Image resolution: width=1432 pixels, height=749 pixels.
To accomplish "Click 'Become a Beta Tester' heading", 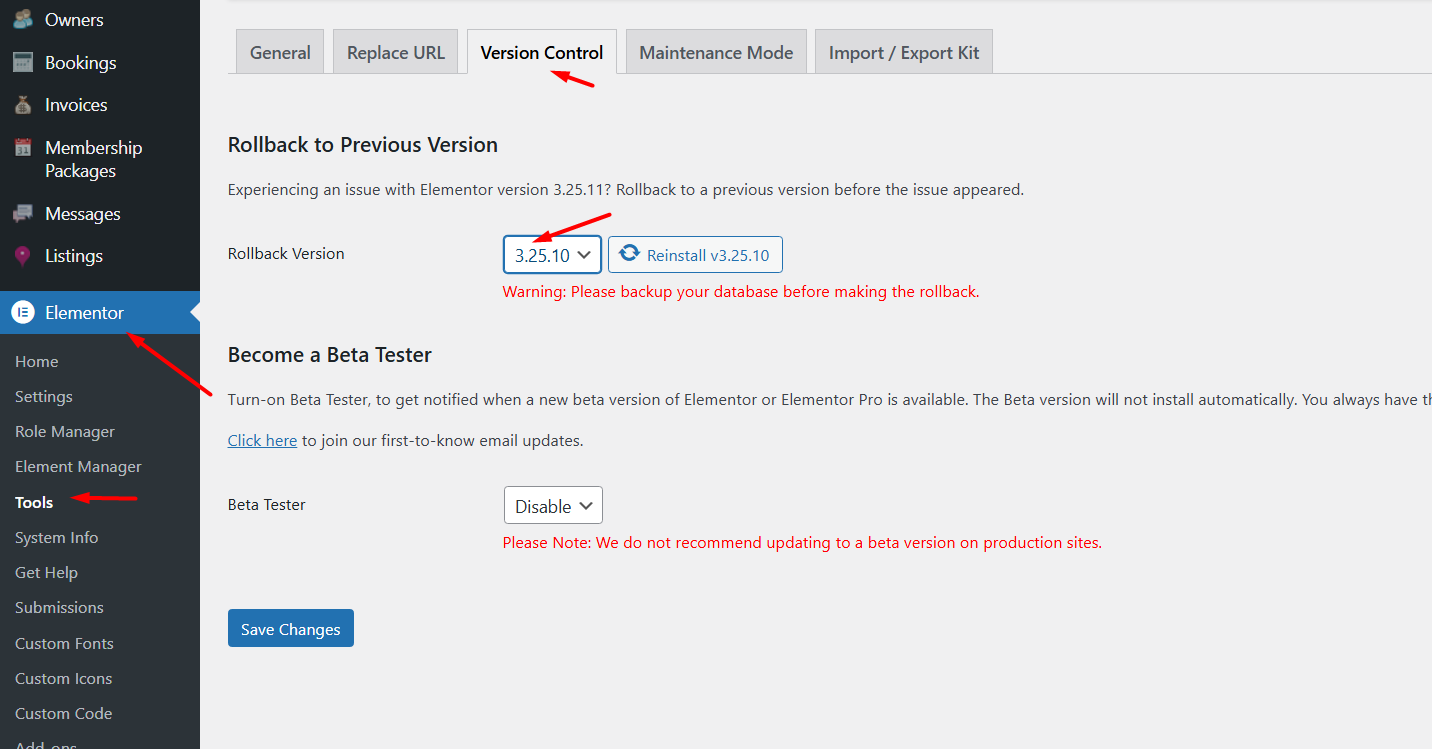I will pyautogui.click(x=330, y=355).
